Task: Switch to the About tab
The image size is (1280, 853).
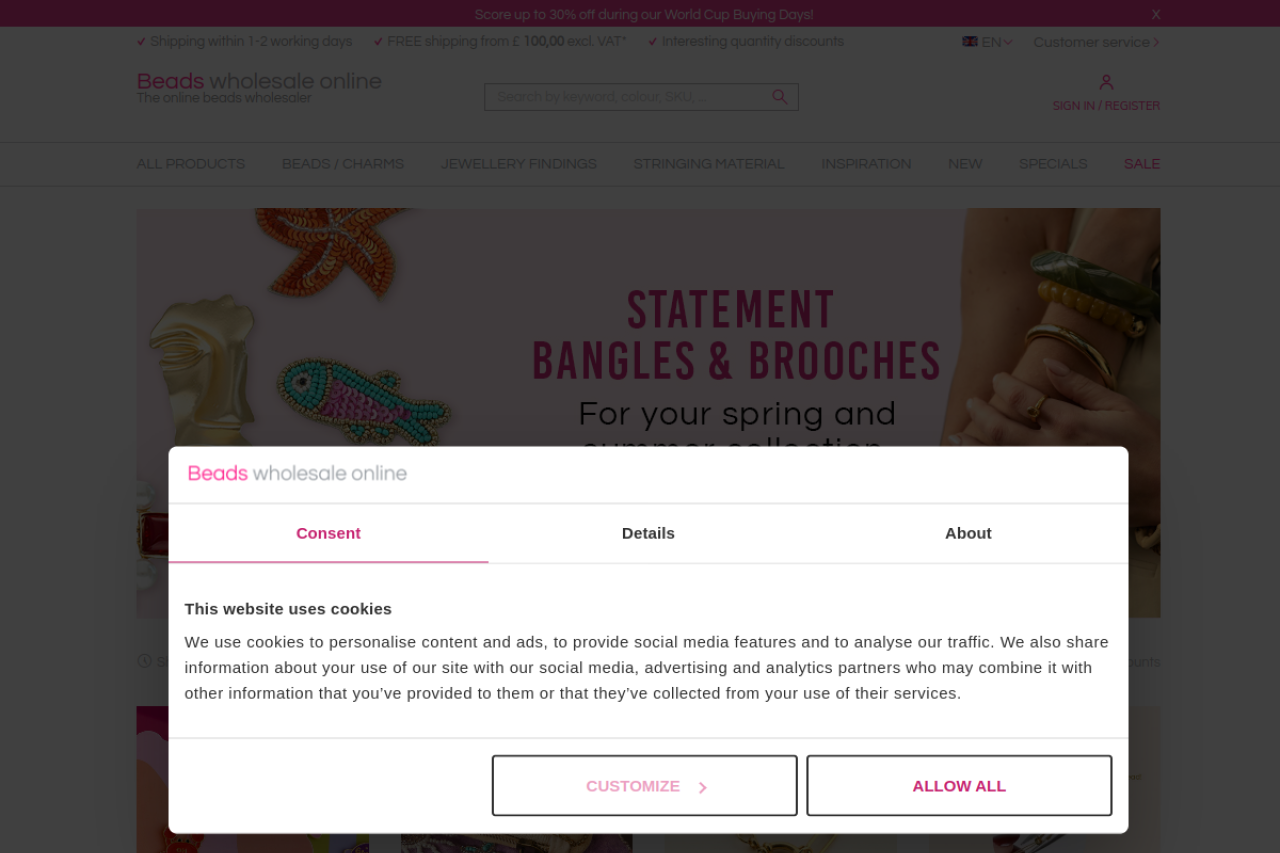Action: click(968, 533)
